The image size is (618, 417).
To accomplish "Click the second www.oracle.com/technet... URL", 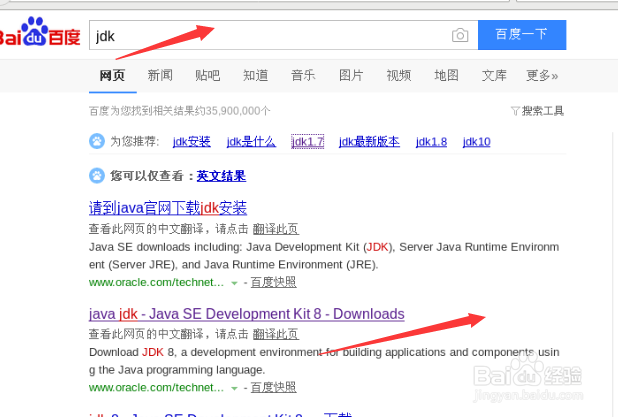I will [x=156, y=387].
